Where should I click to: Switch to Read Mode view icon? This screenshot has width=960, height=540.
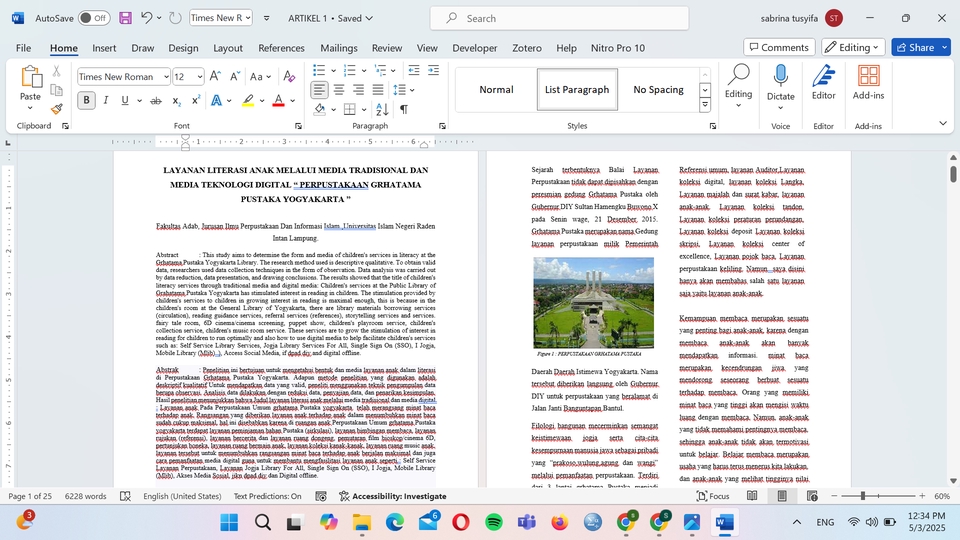point(752,496)
